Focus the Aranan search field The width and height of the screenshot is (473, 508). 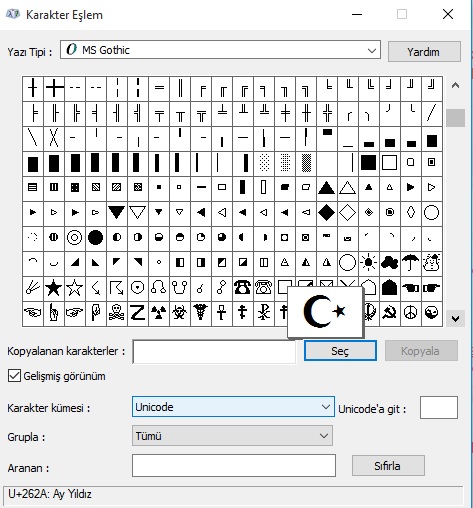point(234,465)
